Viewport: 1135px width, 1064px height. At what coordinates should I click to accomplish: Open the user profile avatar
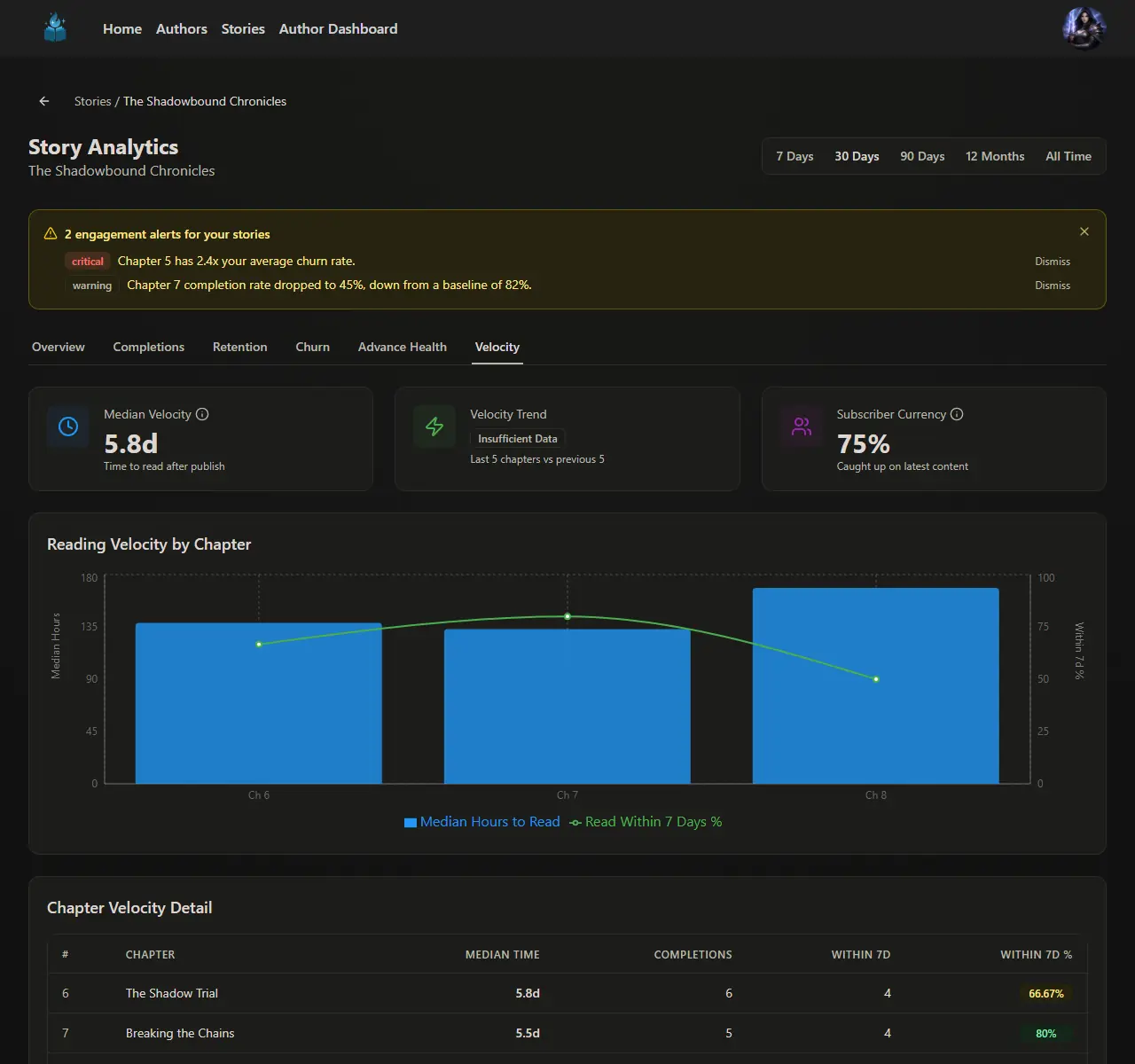coord(1084,28)
